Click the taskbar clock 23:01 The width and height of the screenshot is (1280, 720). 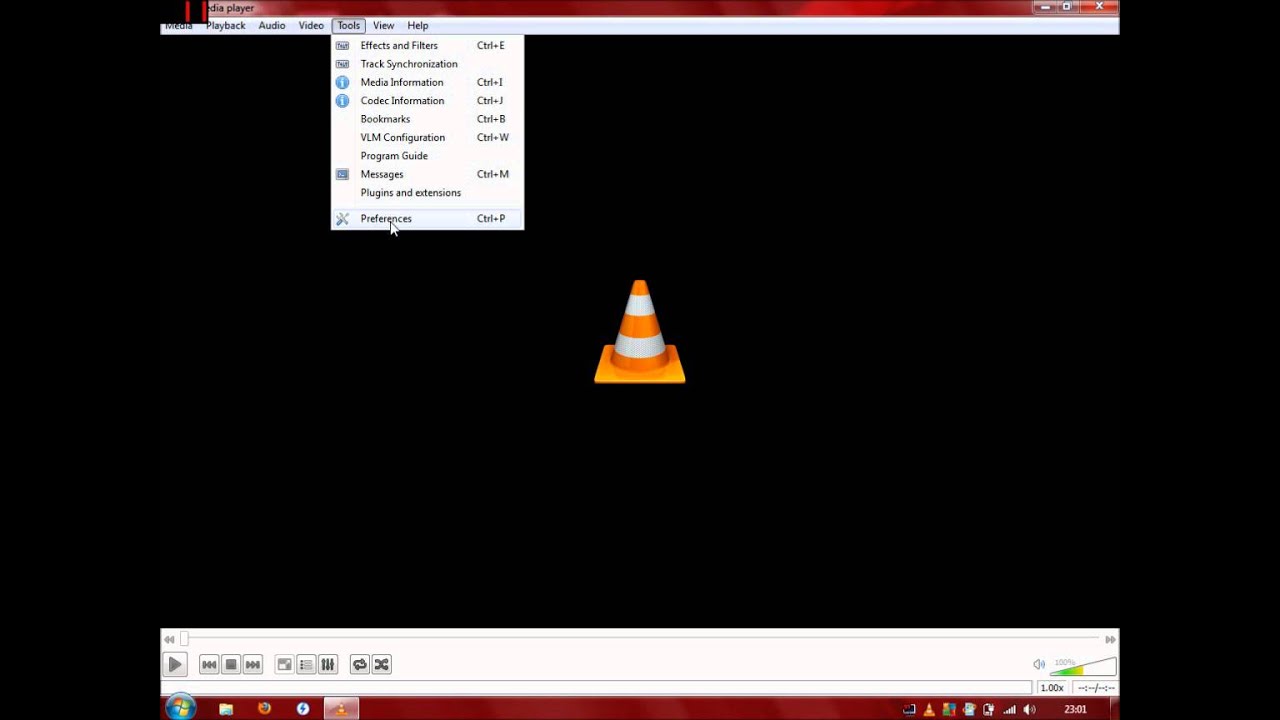point(1075,710)
